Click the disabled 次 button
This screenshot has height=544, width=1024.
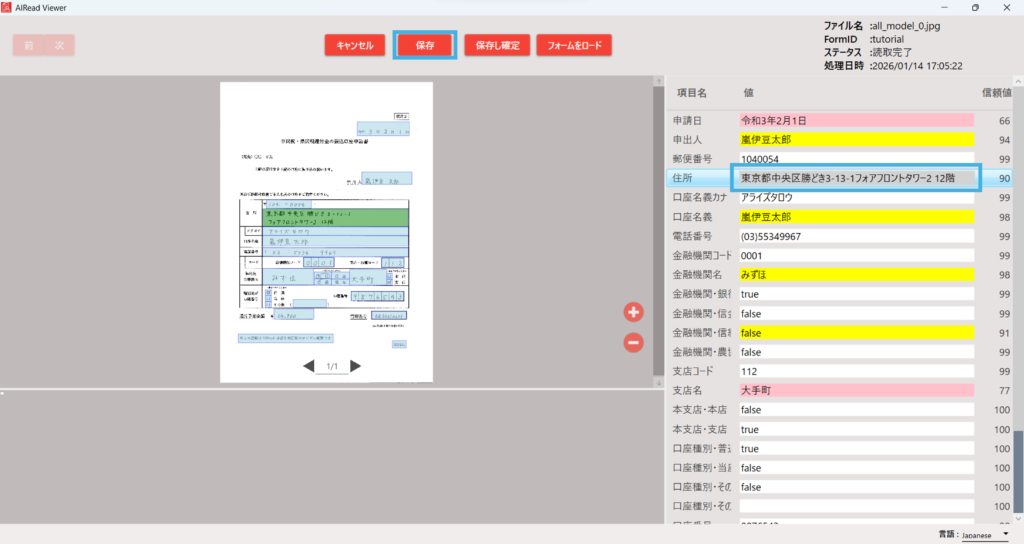pos(59,45)
